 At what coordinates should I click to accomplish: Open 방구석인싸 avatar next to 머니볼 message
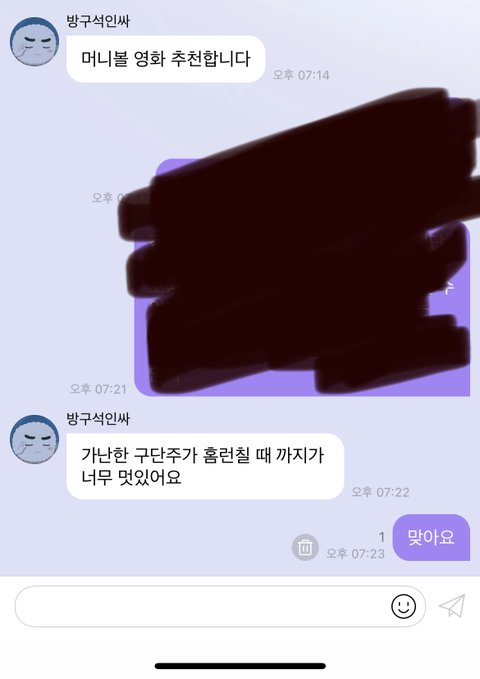coord(34,42)
